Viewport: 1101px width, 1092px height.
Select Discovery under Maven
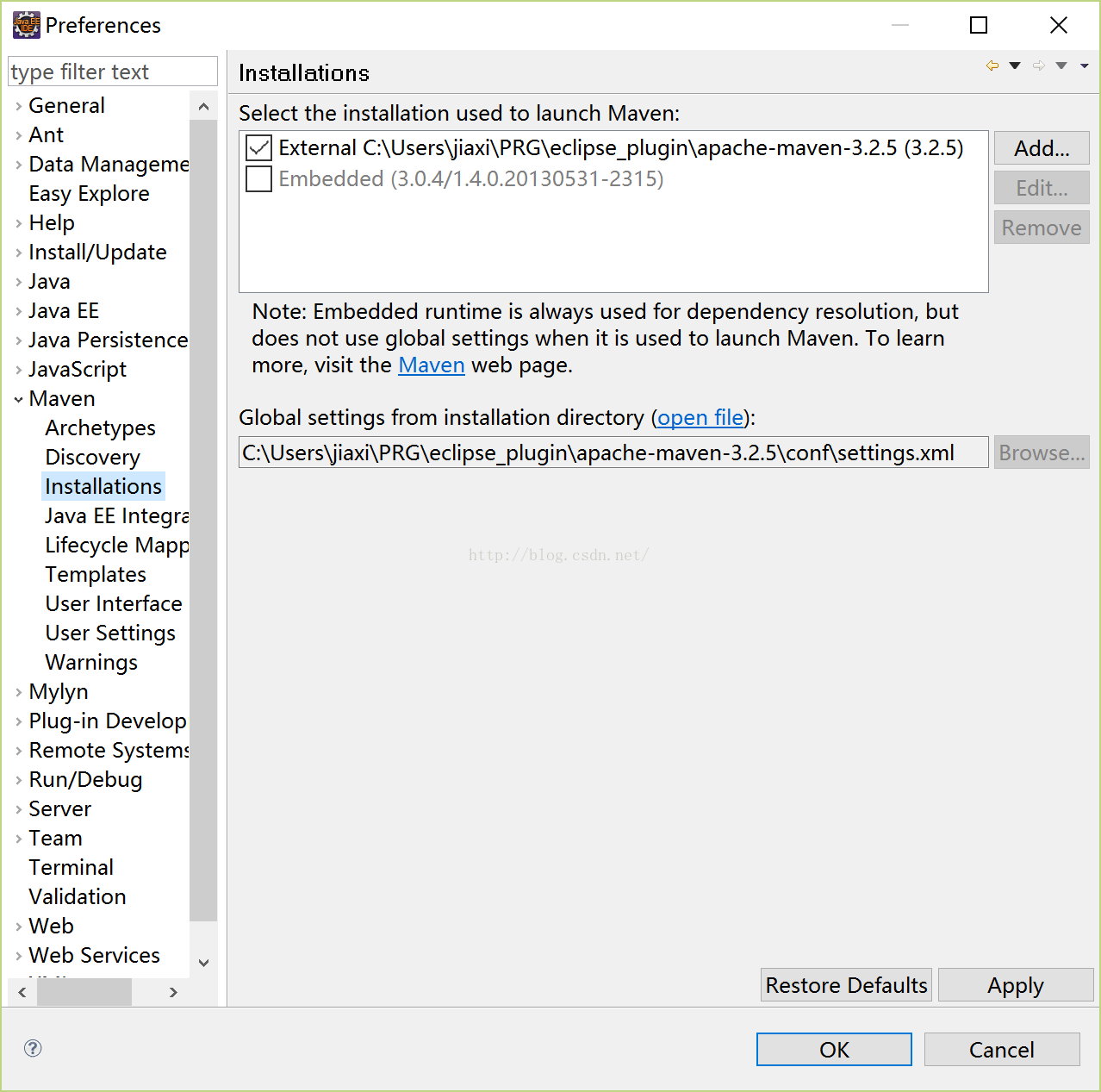tap(92, 457)
